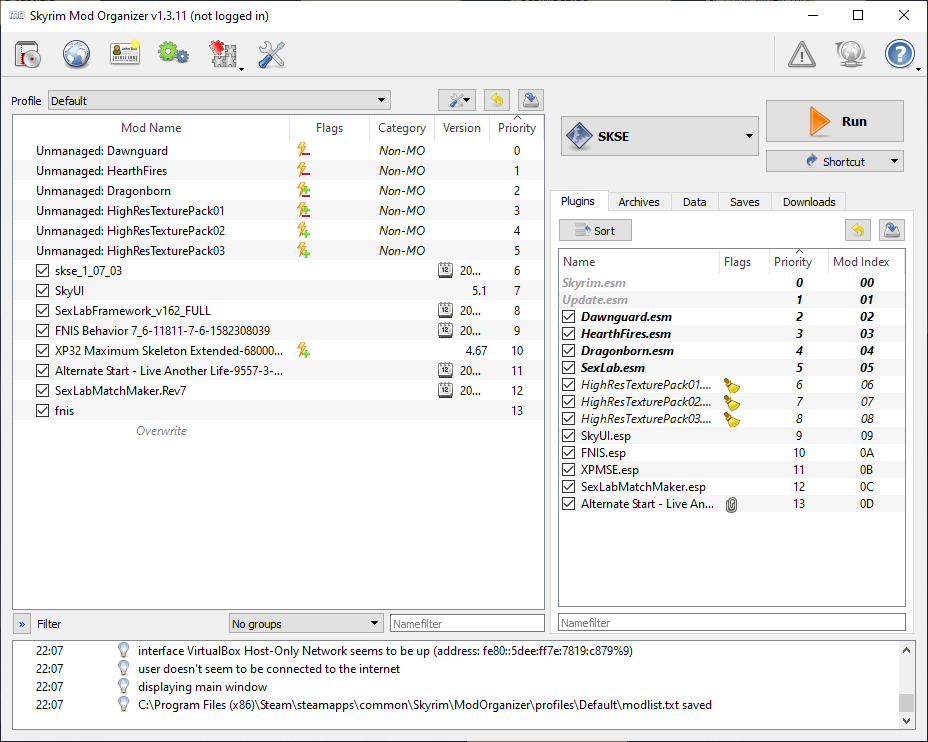The width and height of the screenshot is (928, 742).
Task: Click FNIS Behavior version calendar icon
Action: pos(445,330)
